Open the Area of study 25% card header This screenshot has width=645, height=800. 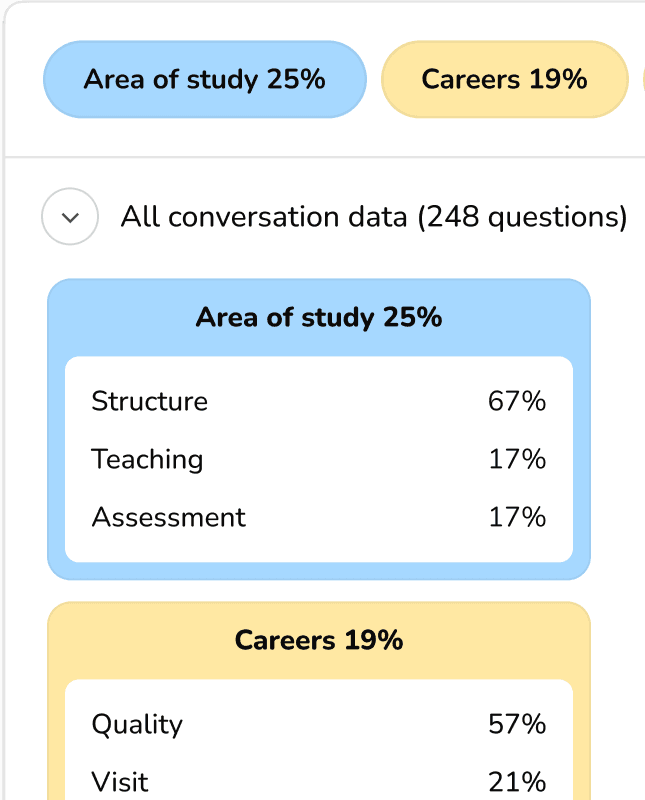(319, 317)
